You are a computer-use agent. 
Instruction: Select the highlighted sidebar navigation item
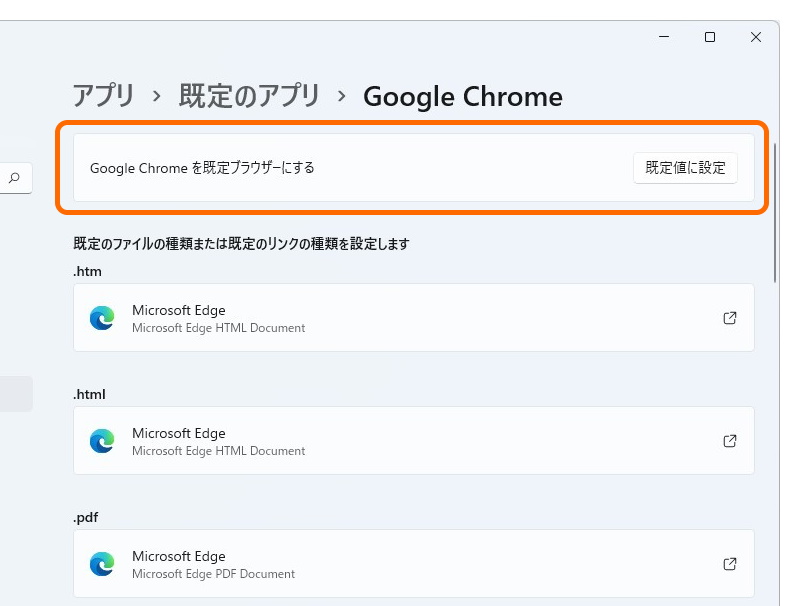coord(16,394)
